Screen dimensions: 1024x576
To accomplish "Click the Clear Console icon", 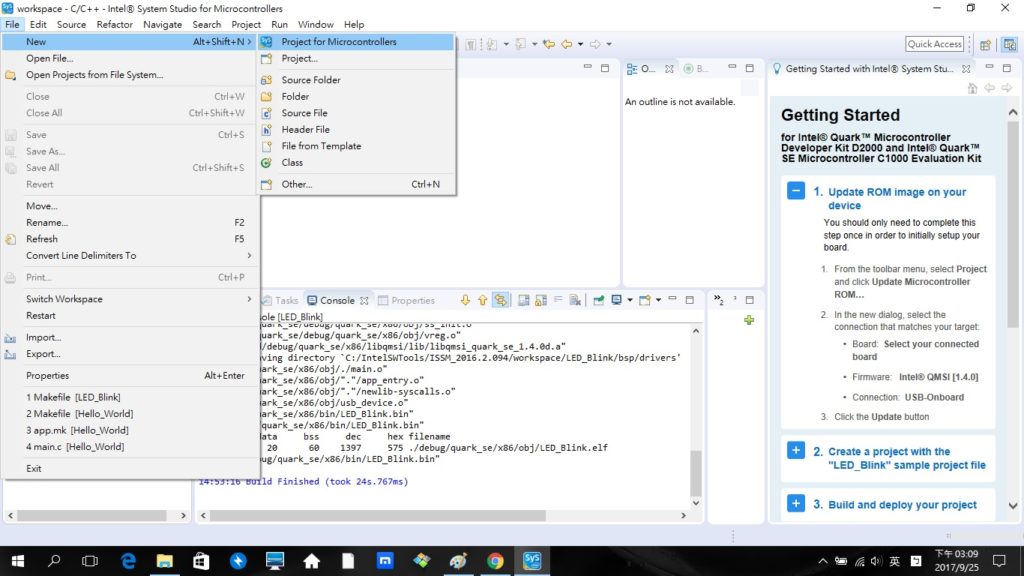I will tap(575, 300).
